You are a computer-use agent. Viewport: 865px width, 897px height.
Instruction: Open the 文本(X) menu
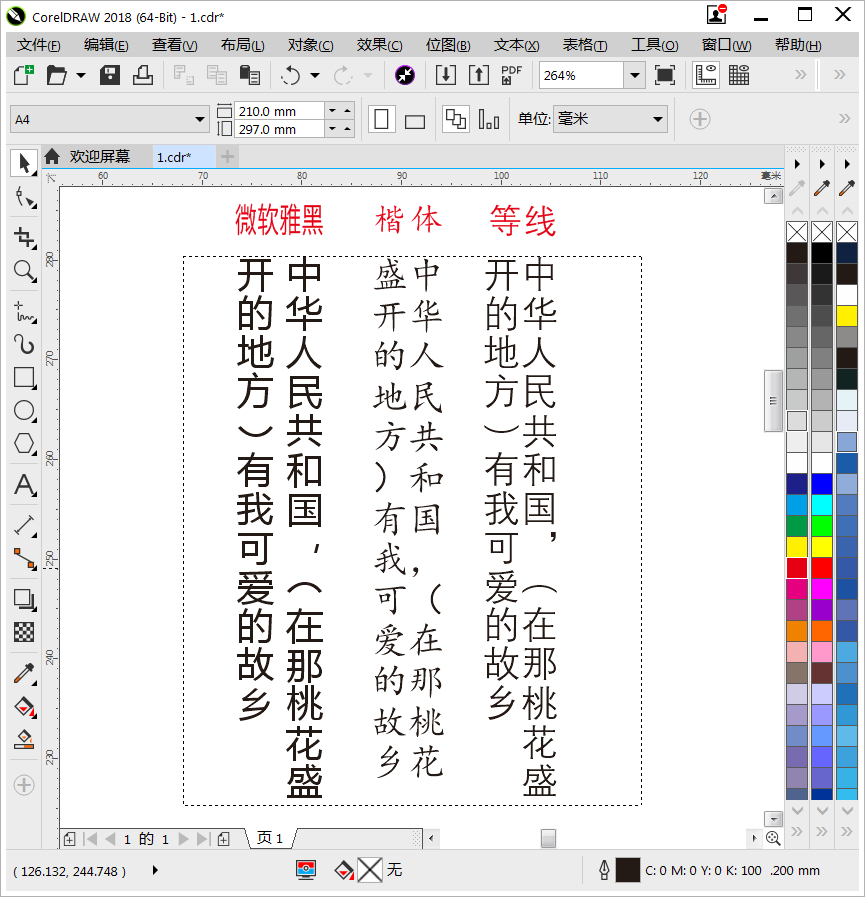[x=516, y=45]
